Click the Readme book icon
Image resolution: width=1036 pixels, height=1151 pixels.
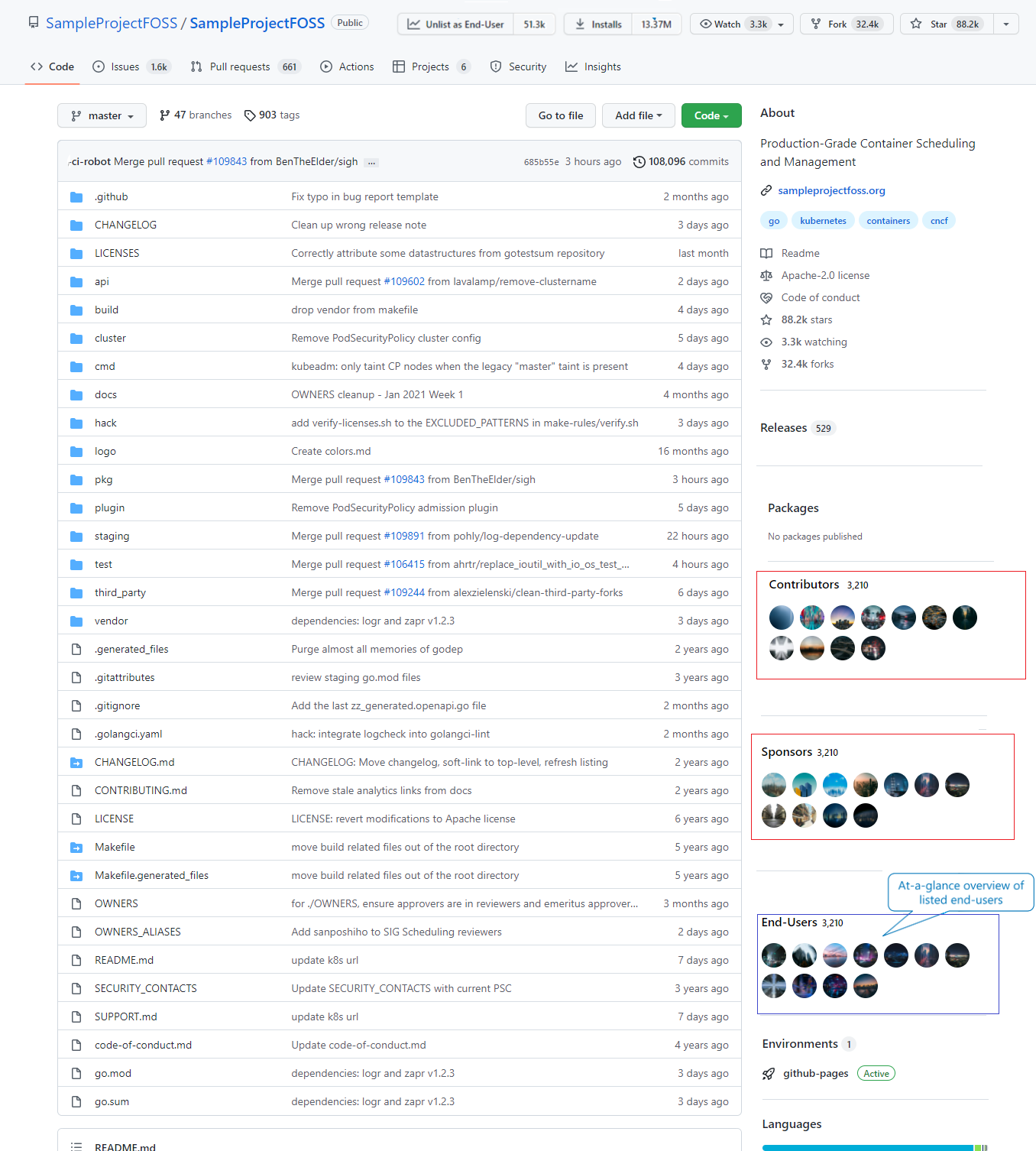coord(766,253)
